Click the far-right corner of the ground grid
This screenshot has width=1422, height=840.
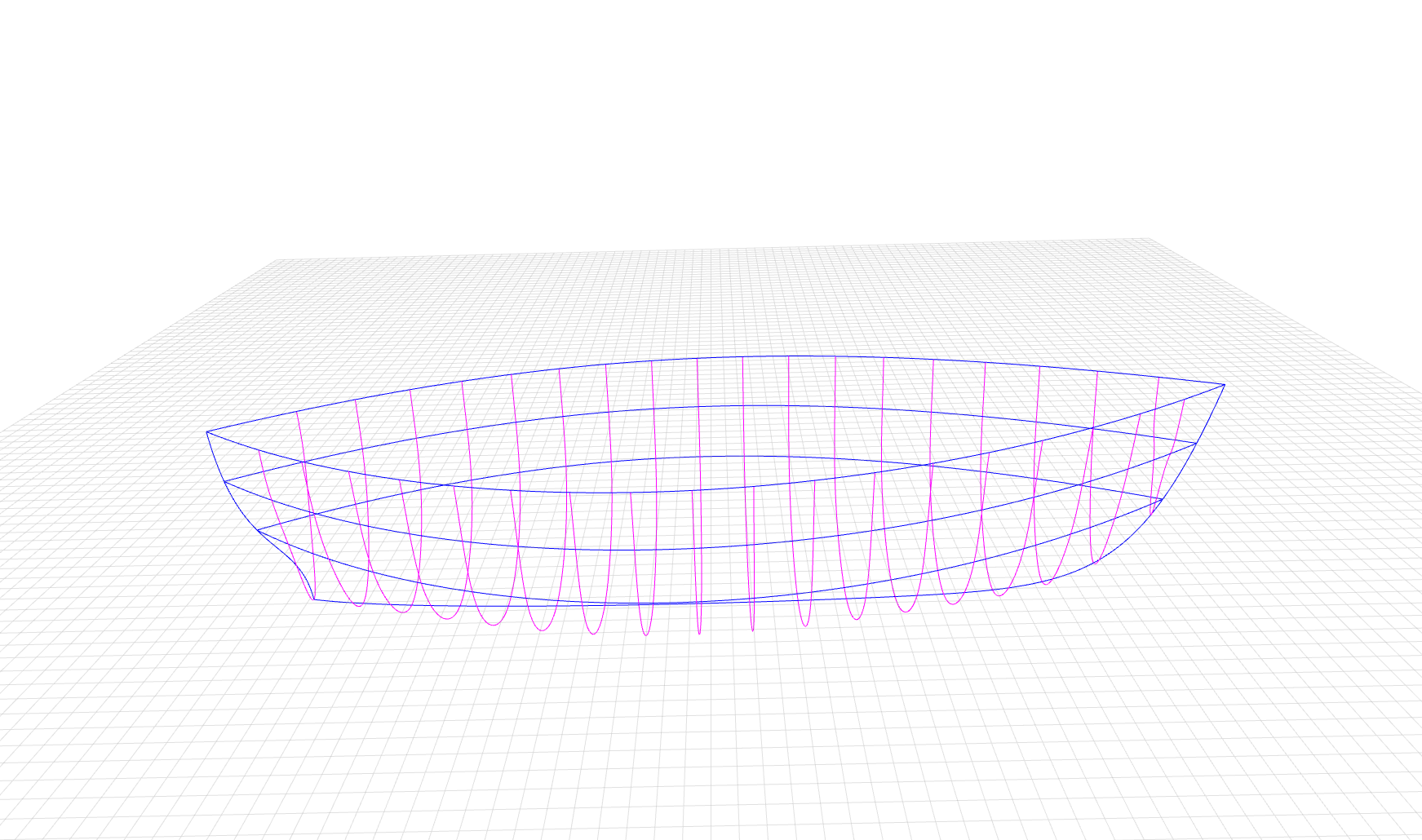[x=1149, y=240]
